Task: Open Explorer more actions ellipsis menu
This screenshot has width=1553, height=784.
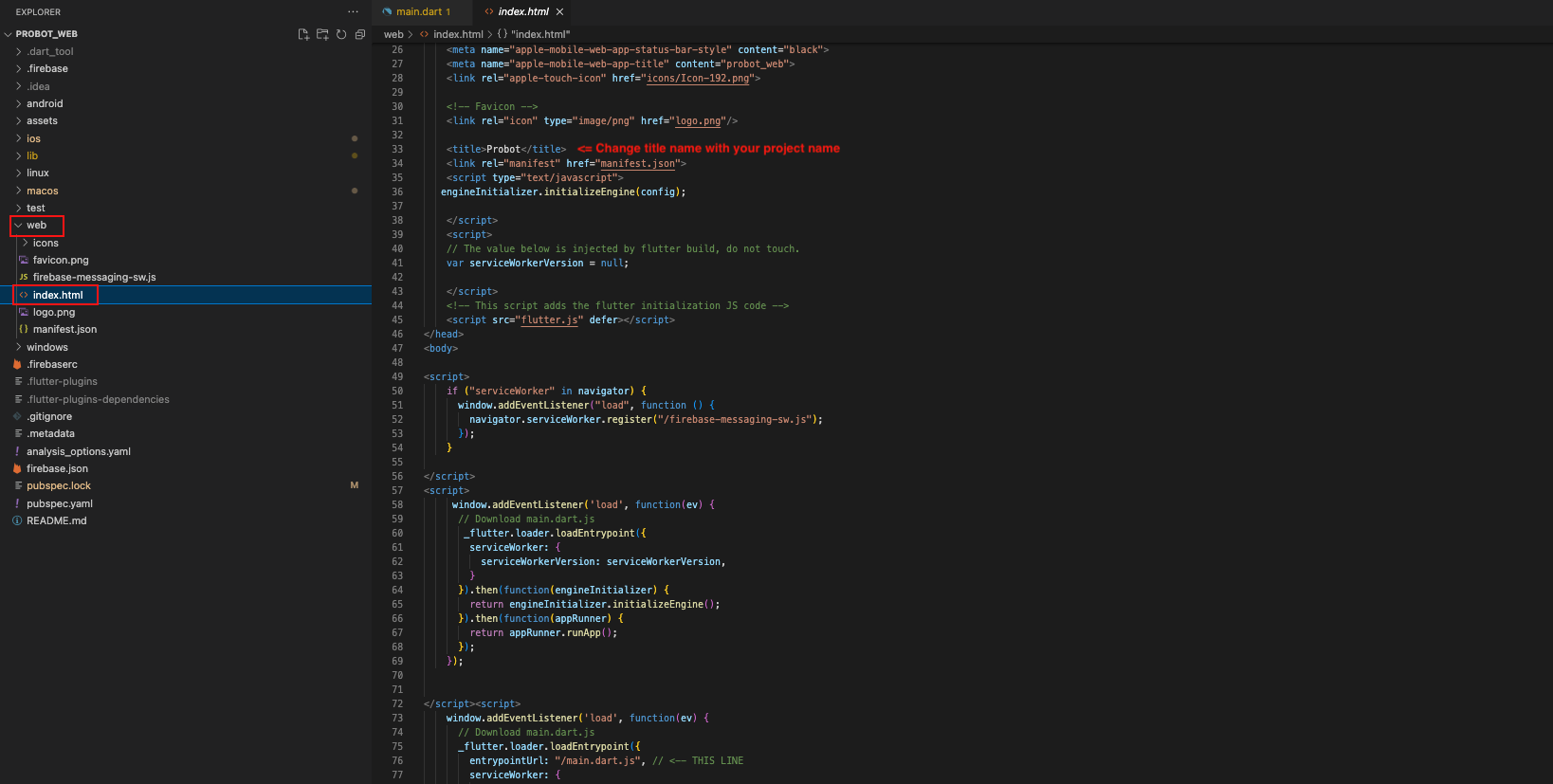Action: point(353,12)
